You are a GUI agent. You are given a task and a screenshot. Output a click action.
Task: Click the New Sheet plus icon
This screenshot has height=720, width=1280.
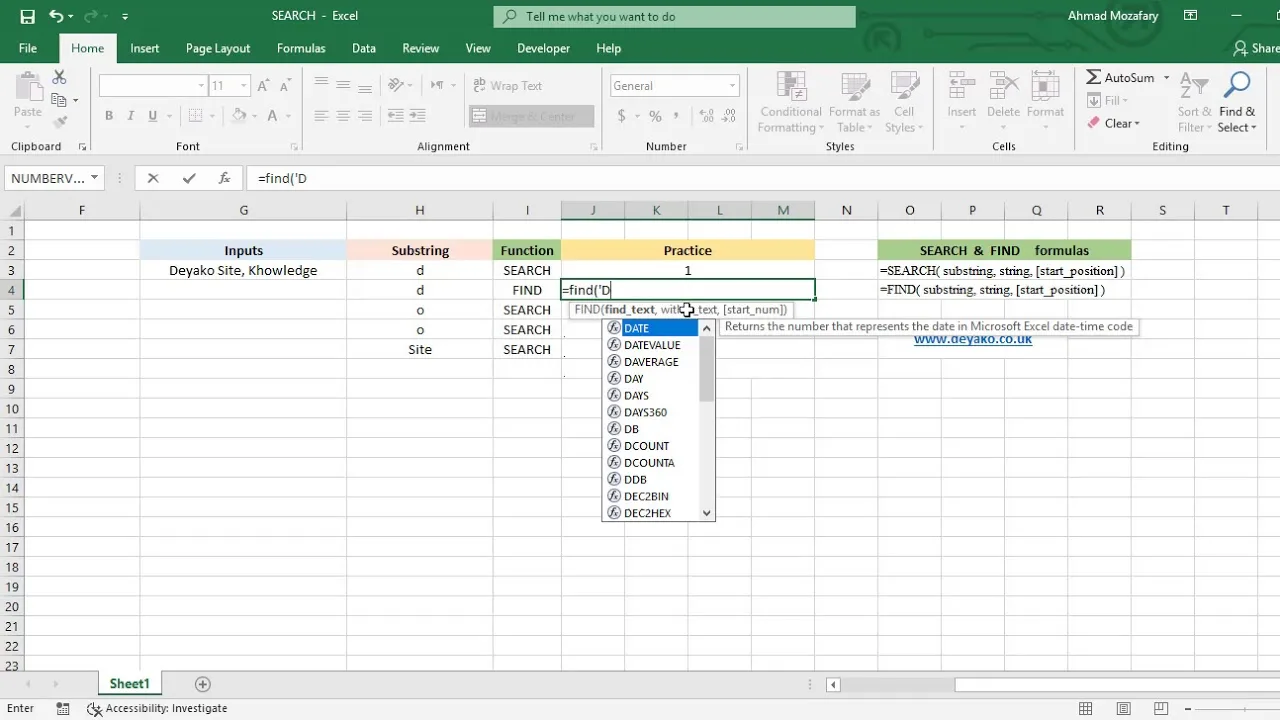tap(203, 684)
